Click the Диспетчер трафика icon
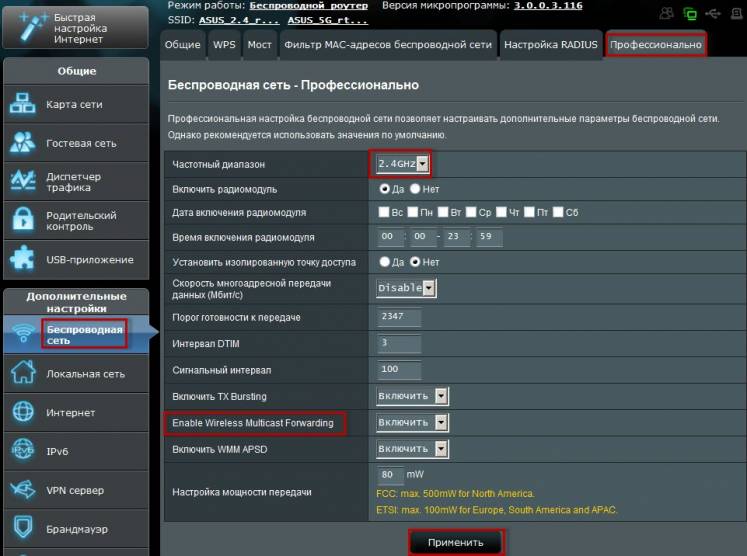The width and height of the screenshot is (747, 556). [x=22, y=181]
